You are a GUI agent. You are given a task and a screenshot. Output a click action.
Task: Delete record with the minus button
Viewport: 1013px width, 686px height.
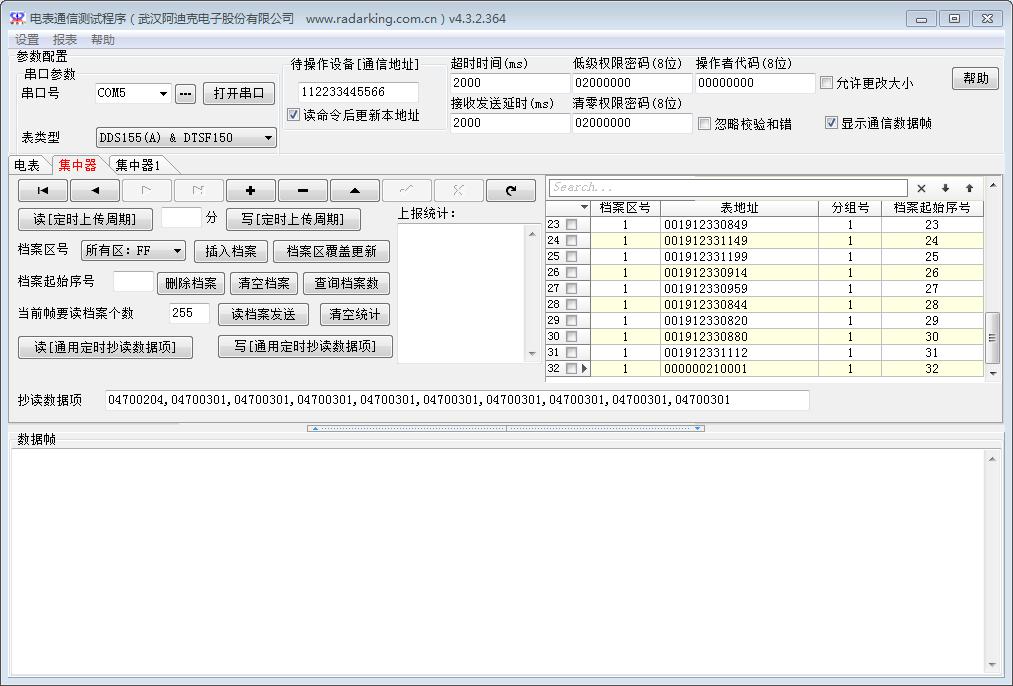point(303,190)
